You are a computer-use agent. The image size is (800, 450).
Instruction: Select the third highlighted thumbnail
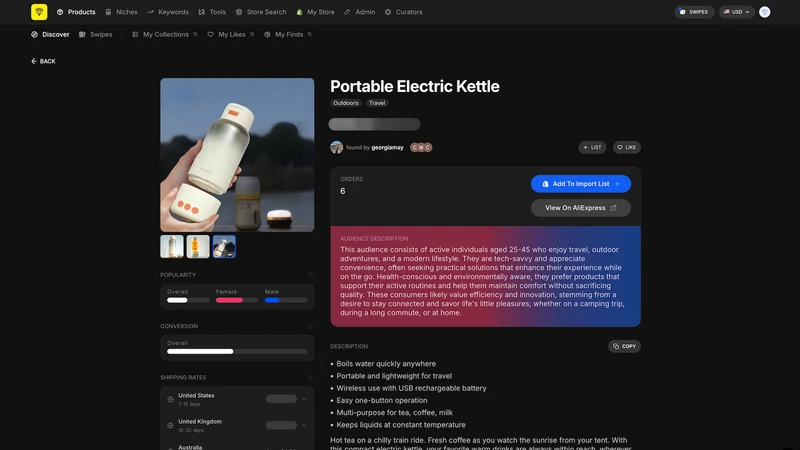[x=224, y=246]
